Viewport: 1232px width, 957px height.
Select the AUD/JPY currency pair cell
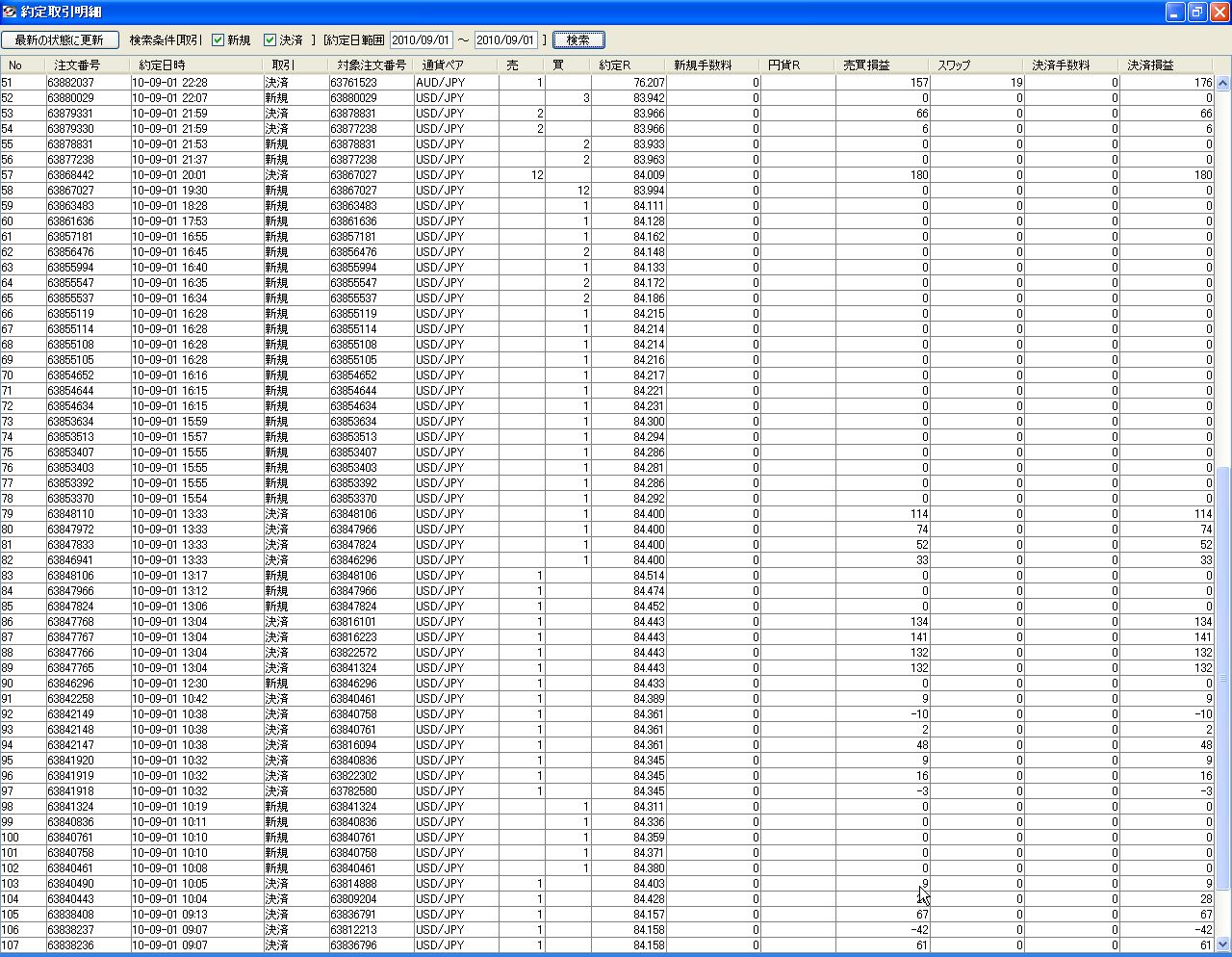[x=440, y=83]
